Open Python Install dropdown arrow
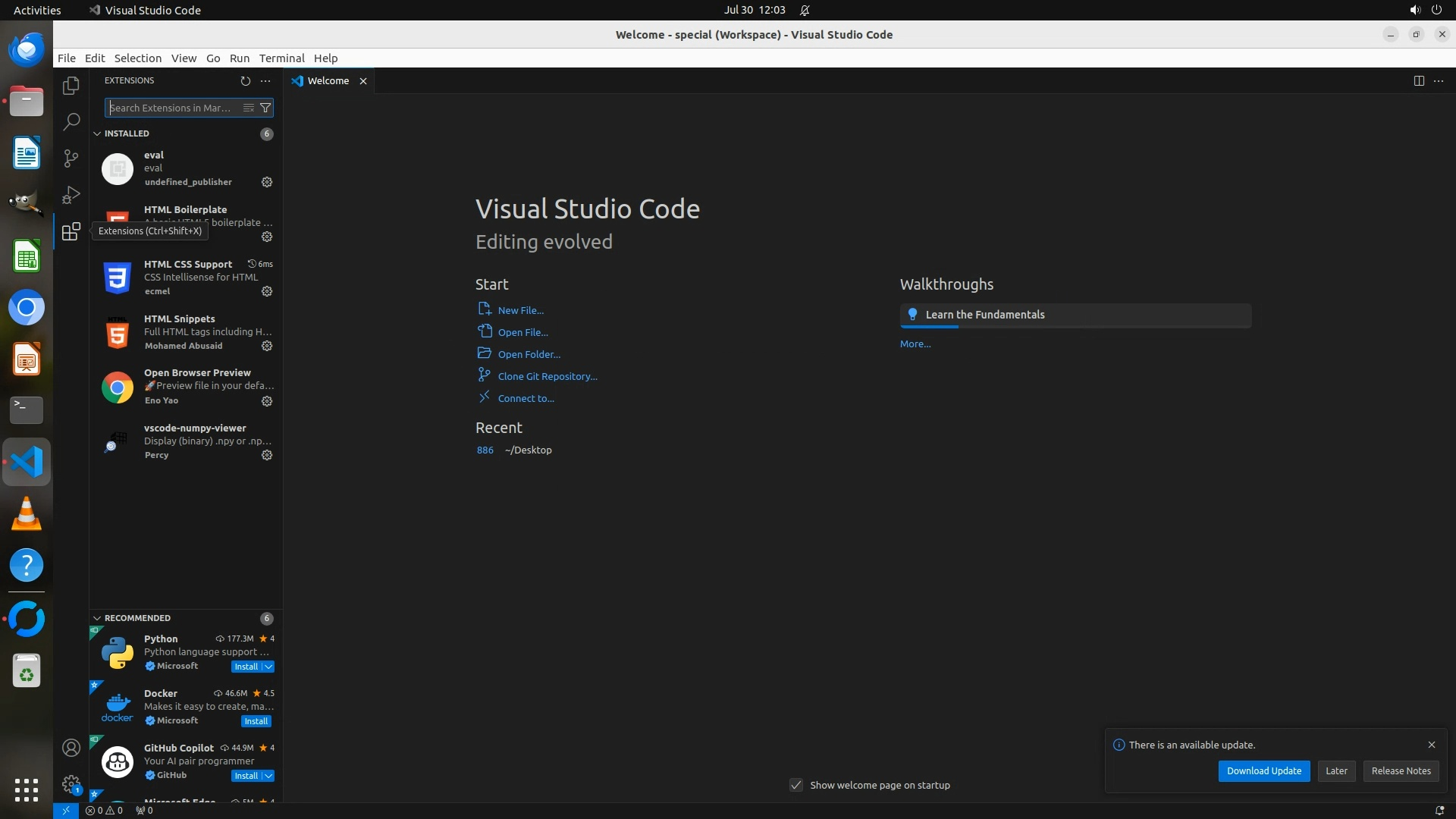 pyautogui.click(x=268, y=667)
